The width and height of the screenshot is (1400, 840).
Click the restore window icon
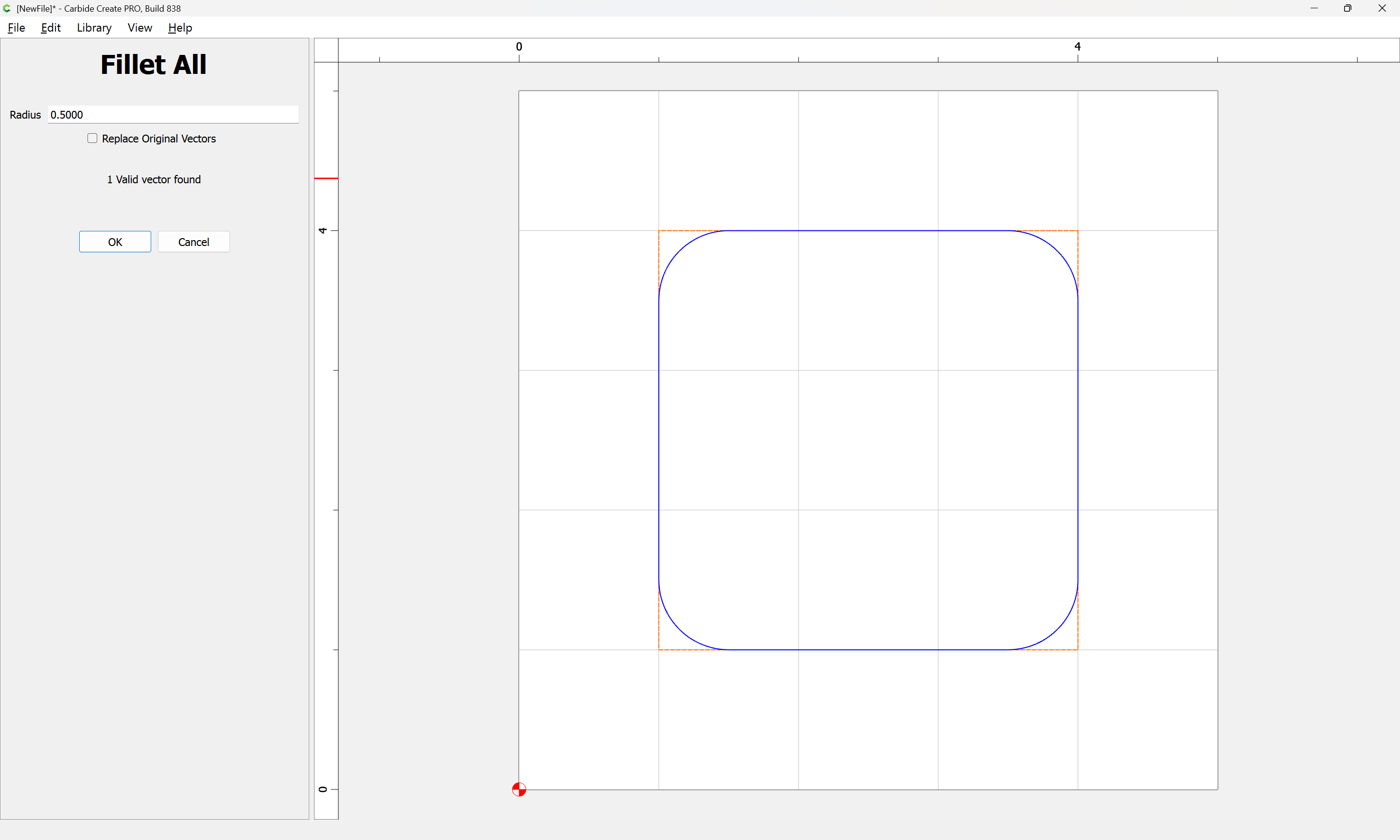pos(1347,8)
